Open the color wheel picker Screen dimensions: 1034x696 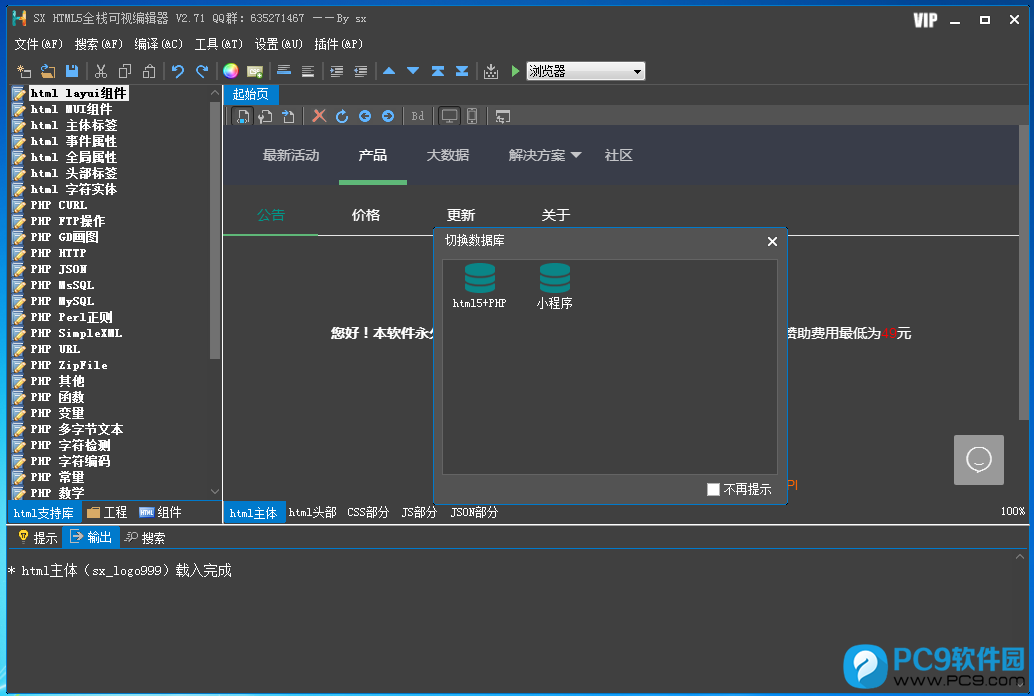tap(230, 71)
